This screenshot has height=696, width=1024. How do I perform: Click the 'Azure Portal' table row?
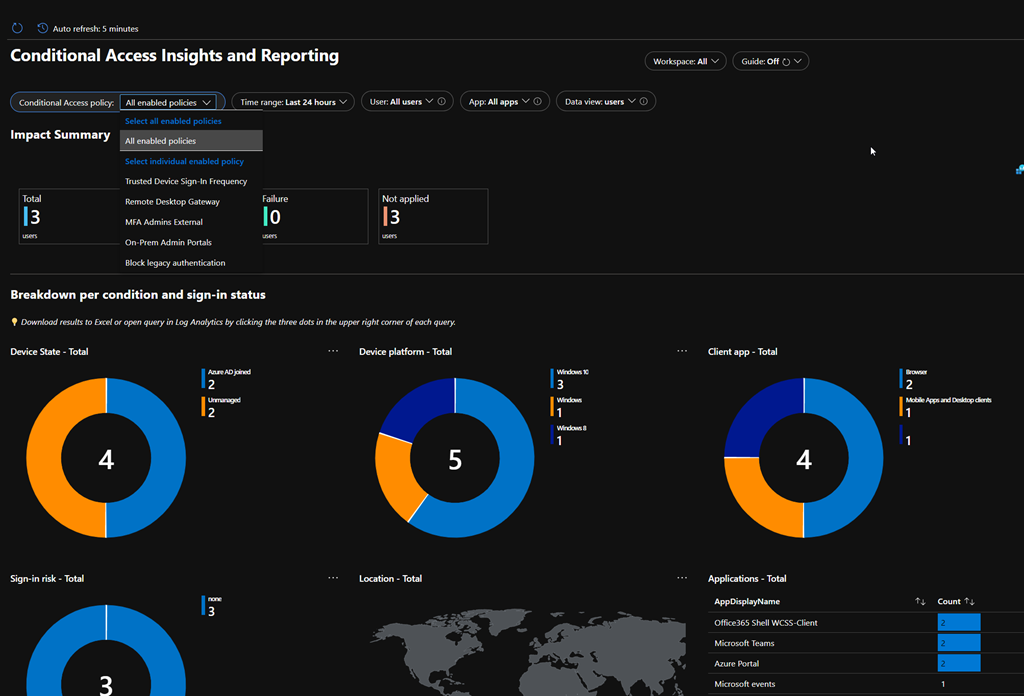[x=866, y=663]
